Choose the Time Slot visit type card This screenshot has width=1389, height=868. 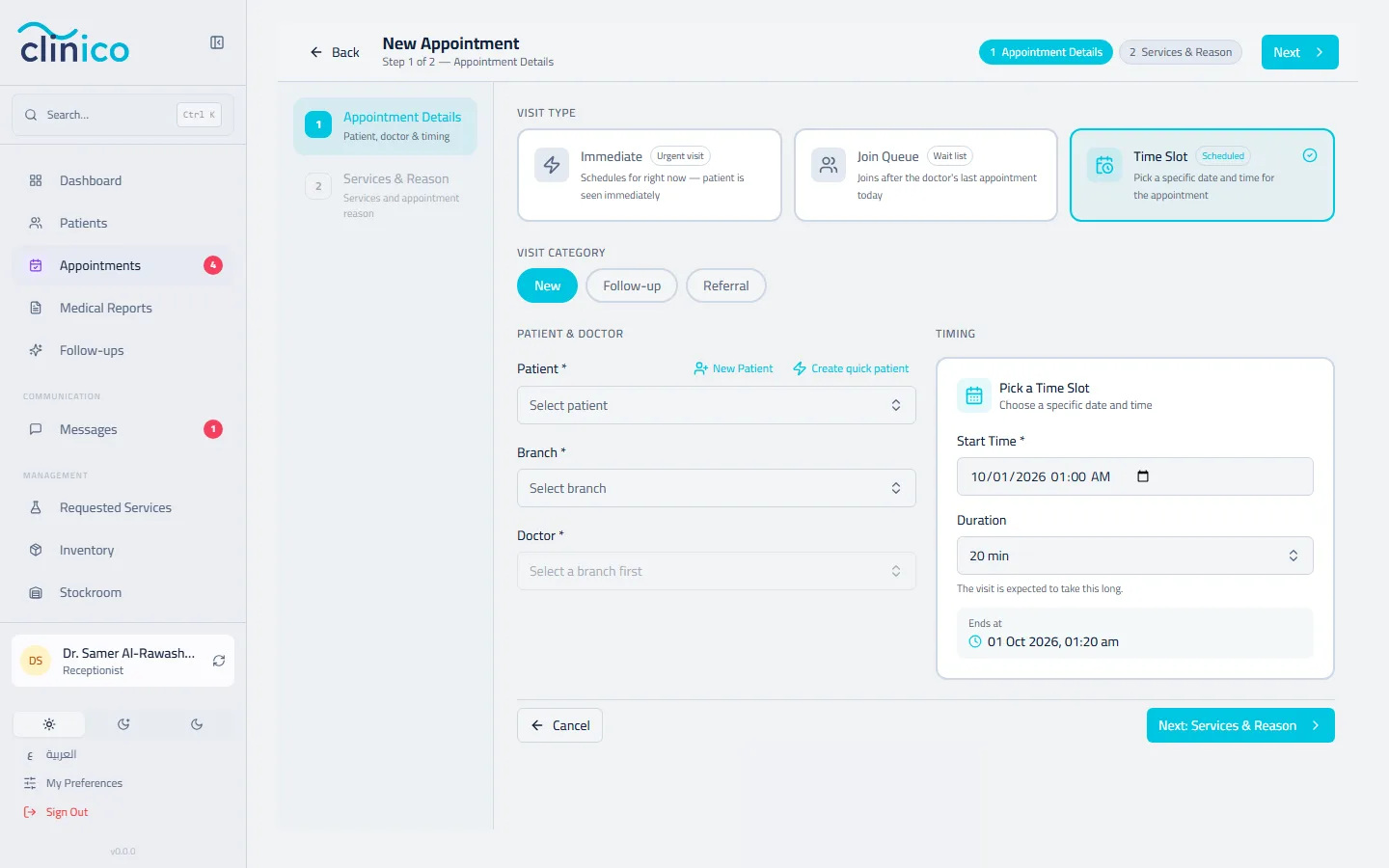click(1202, 175)
